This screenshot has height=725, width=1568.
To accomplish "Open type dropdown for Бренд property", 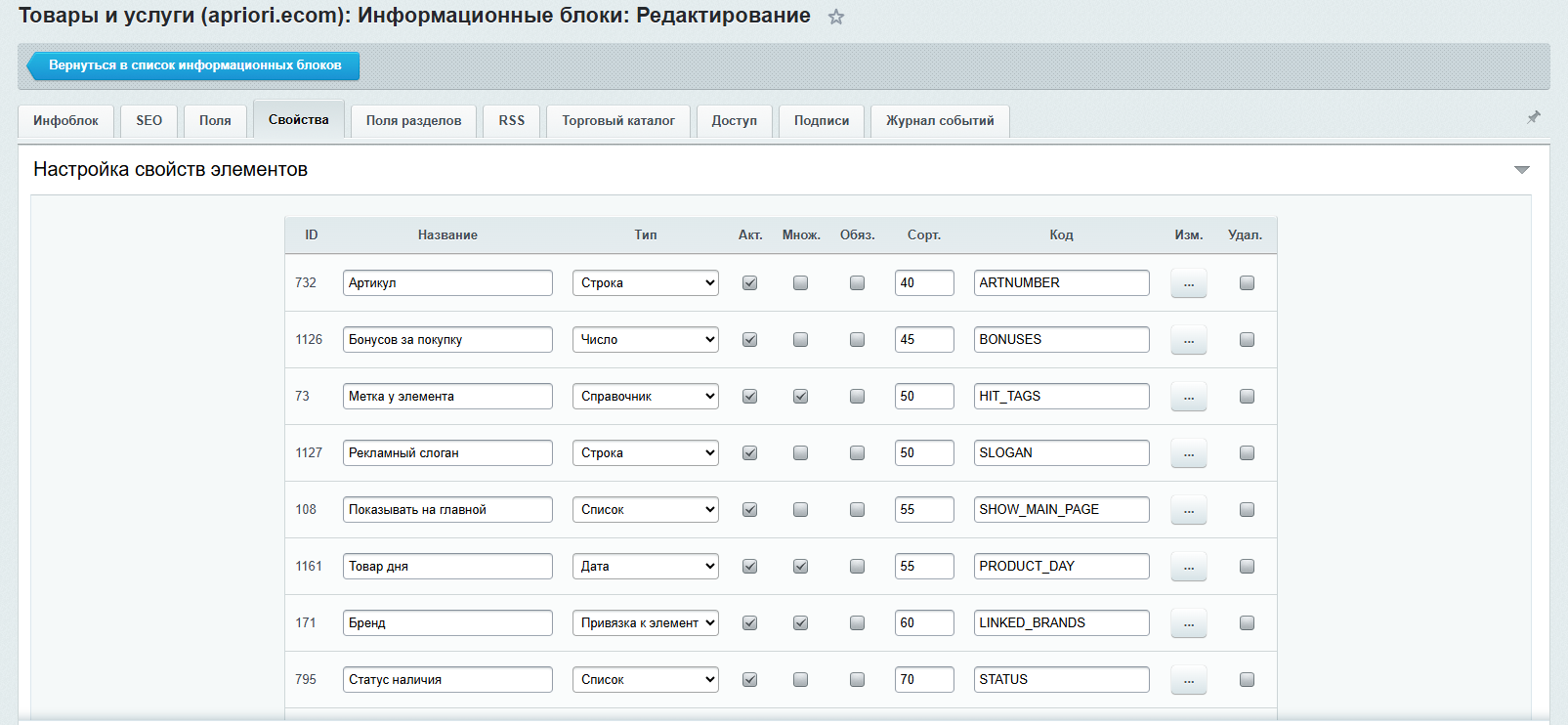I will pyautogui.click(x=646, y=622).
